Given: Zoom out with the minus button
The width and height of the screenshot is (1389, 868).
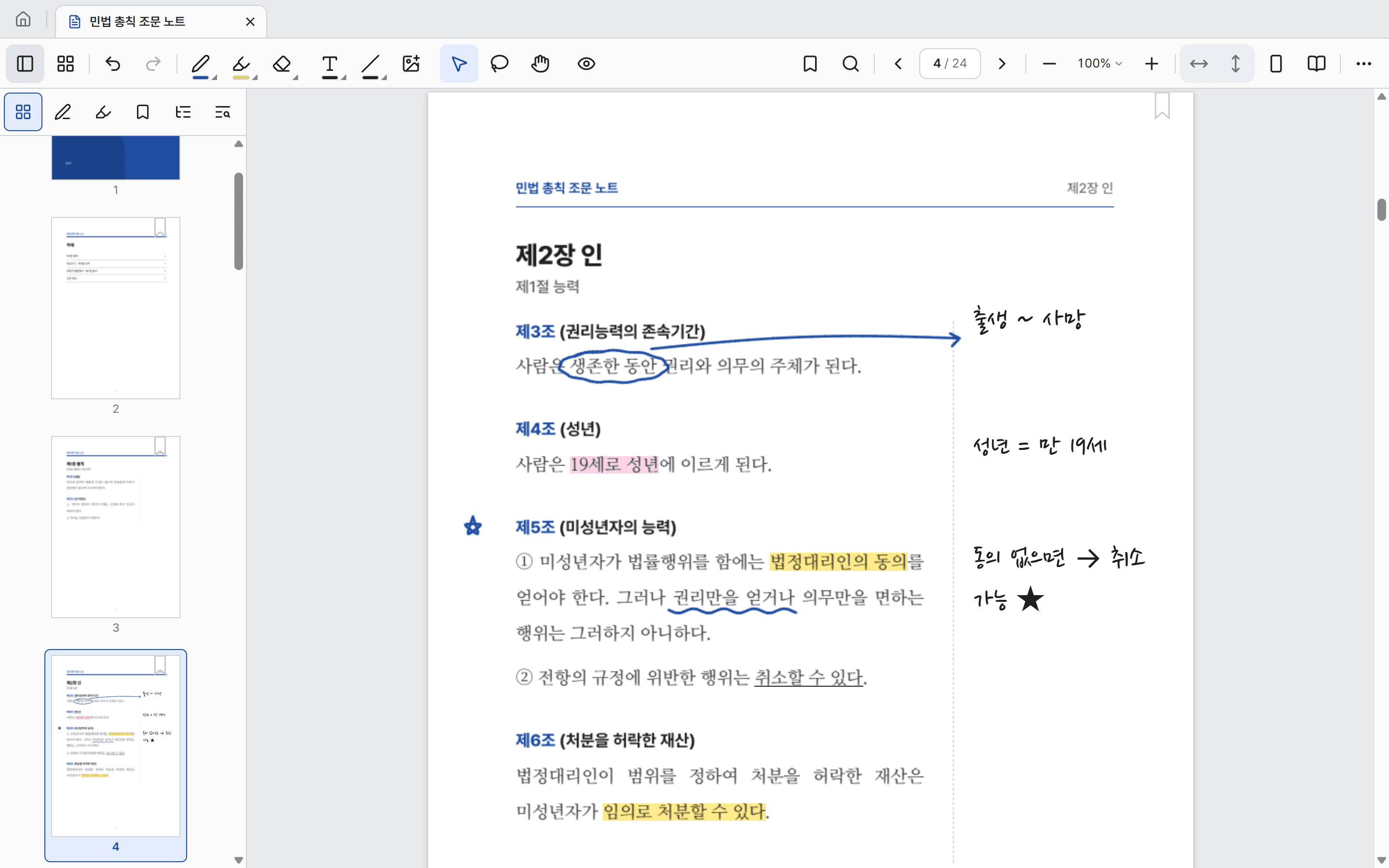Looking at the screenshot, I should click(x=1049, y=64).
